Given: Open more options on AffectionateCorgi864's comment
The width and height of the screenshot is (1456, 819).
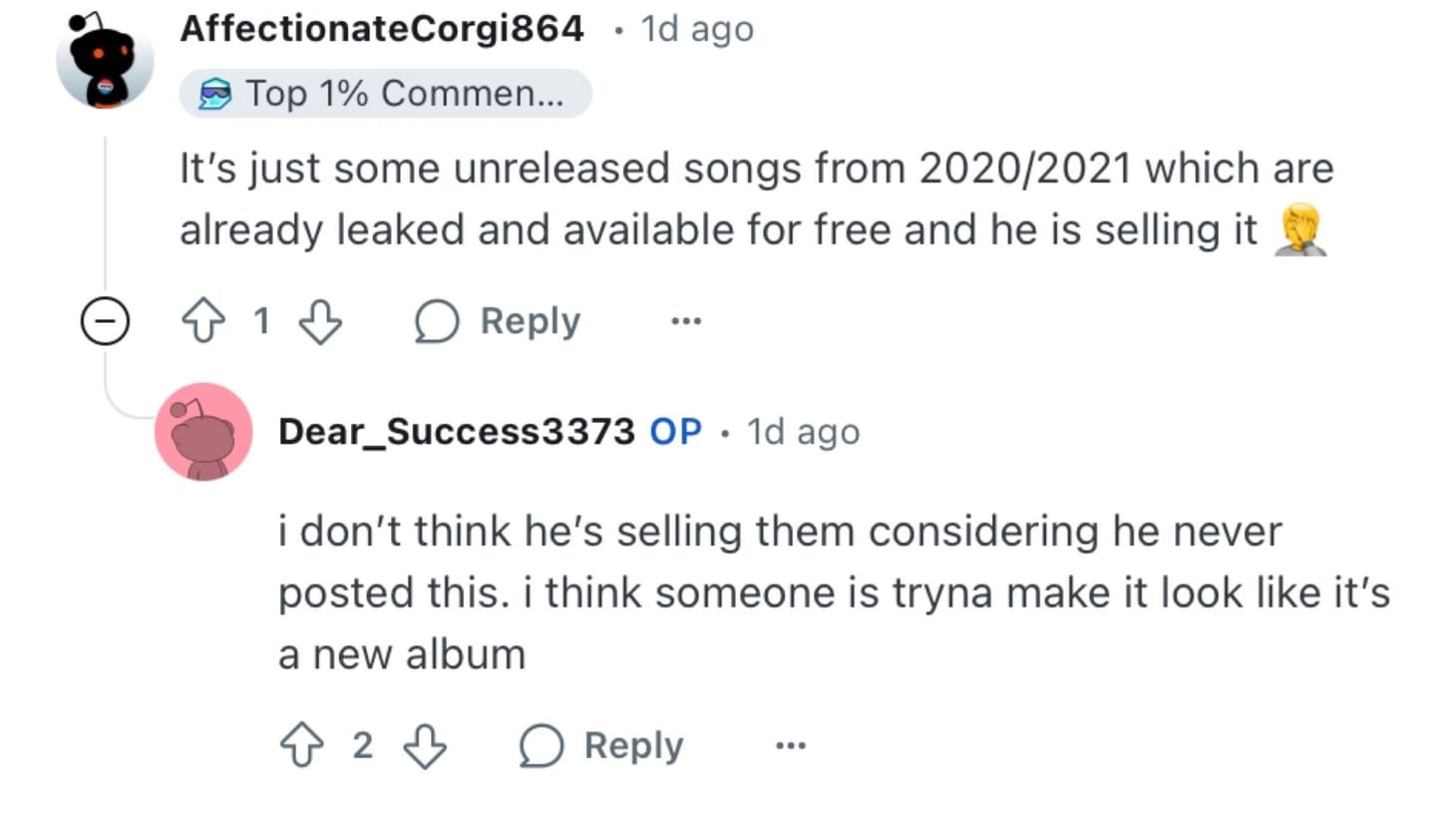Looking at the screenshot, I should click(x=686, y=321).
